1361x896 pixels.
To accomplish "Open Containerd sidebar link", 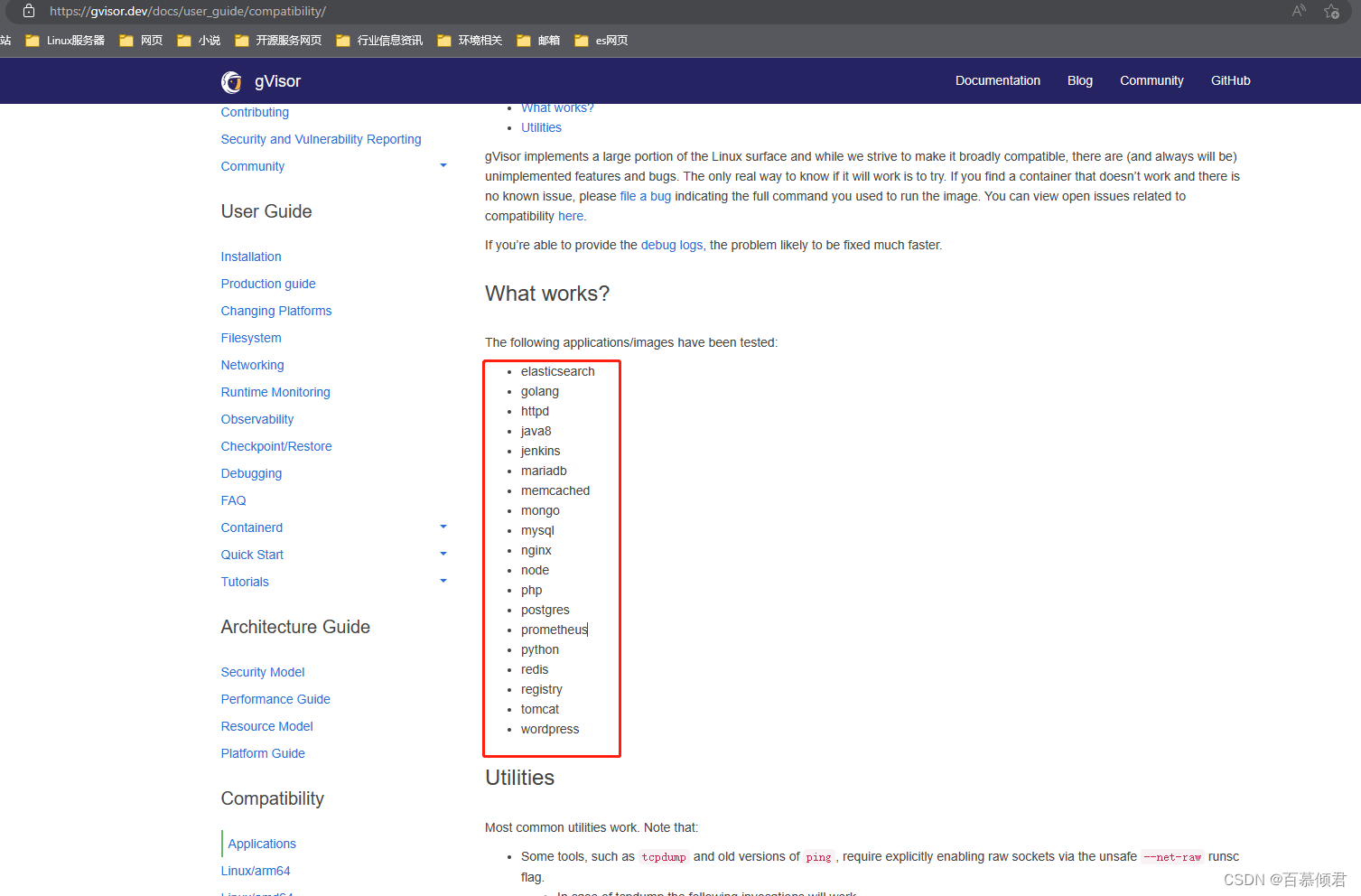I will [x=252, y=527].
